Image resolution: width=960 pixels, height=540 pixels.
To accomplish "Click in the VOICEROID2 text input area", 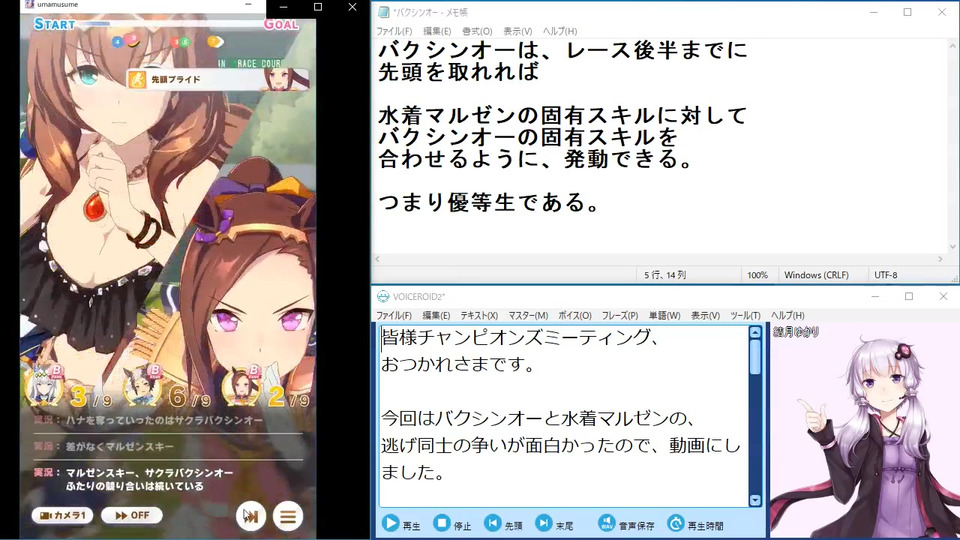I will 563,416.
